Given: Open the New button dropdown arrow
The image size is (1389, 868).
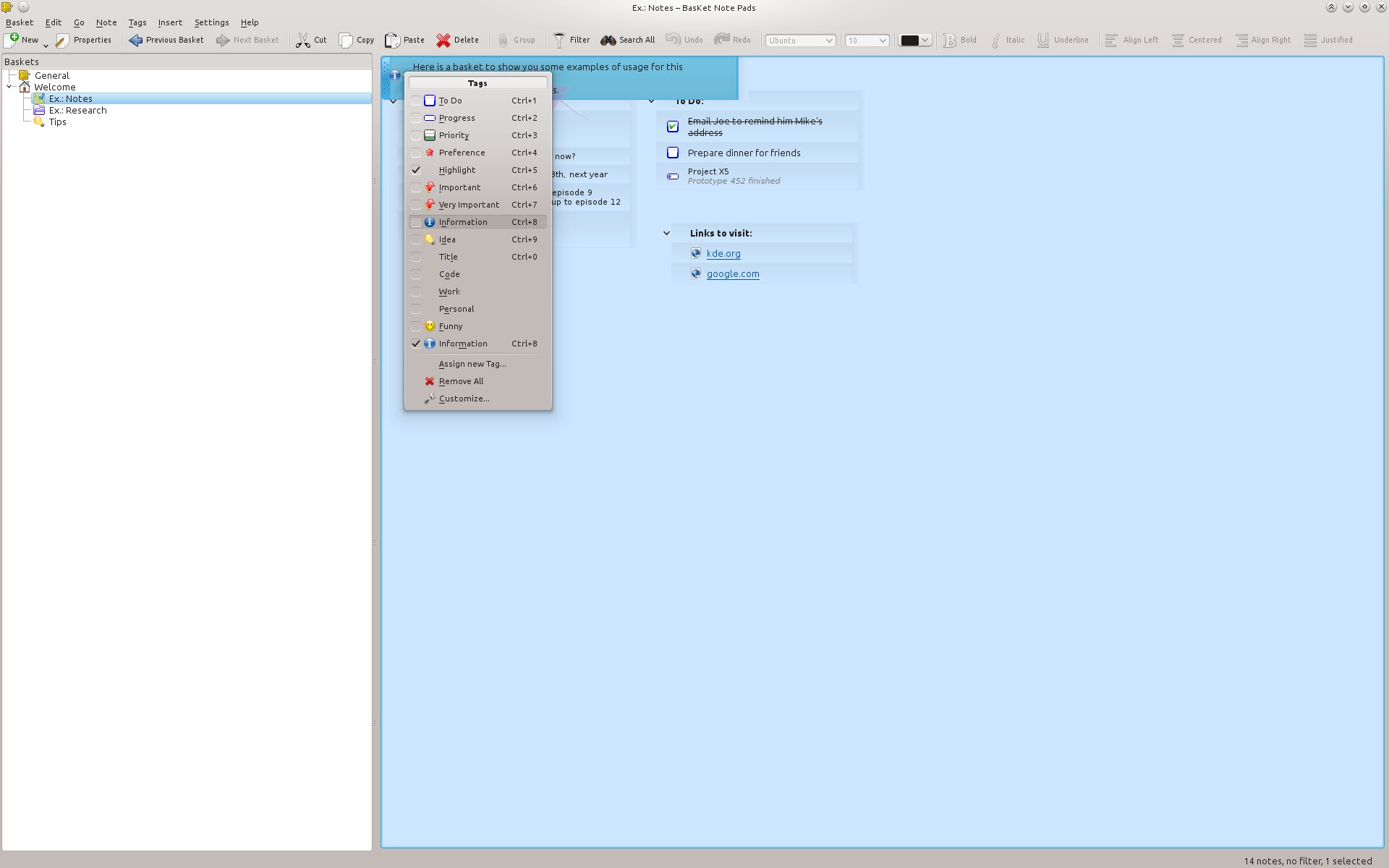Looking at the screenshot, I should [46, 45].
